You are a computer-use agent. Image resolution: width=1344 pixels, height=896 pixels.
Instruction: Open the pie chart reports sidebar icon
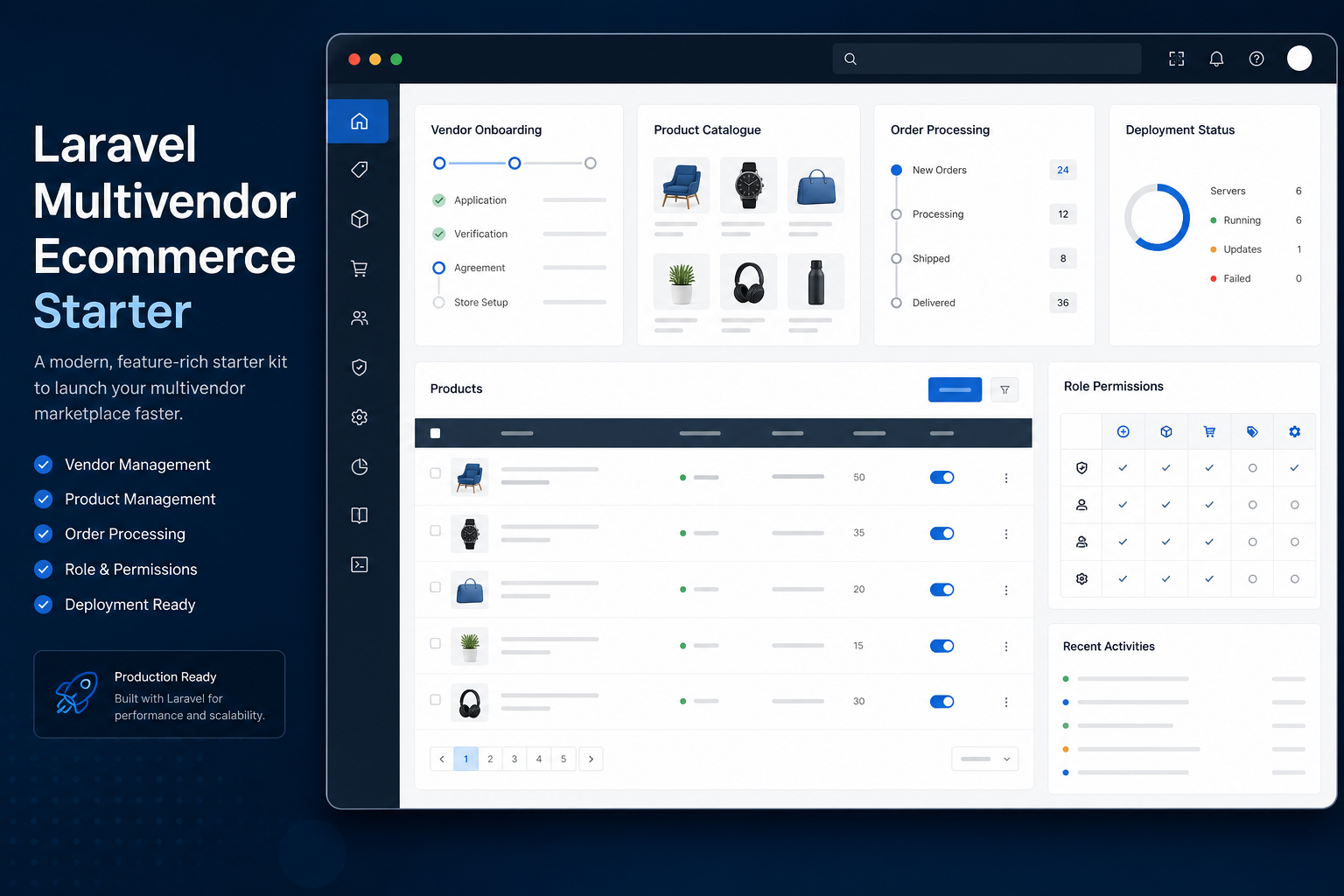pos(359,466)
